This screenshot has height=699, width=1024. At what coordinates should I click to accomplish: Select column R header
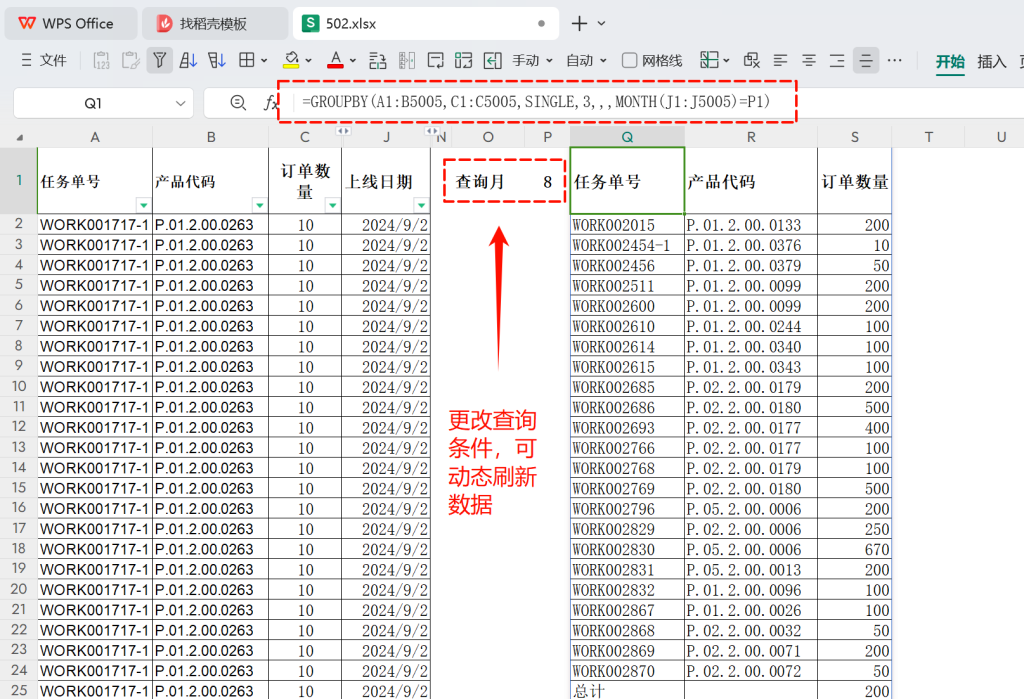(x=751, y=137)
